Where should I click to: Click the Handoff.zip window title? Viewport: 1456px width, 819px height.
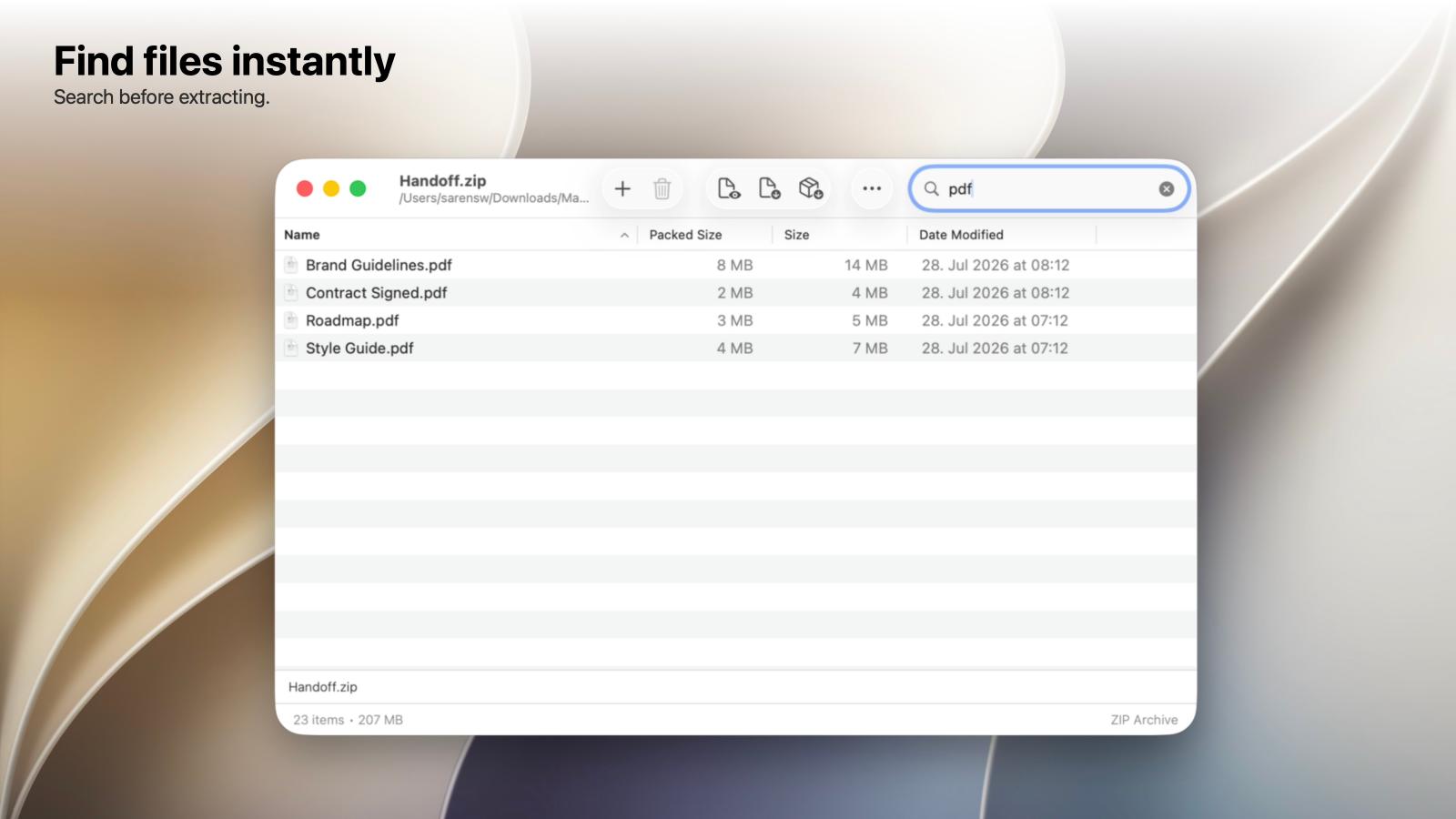click(x=442, y=180)
